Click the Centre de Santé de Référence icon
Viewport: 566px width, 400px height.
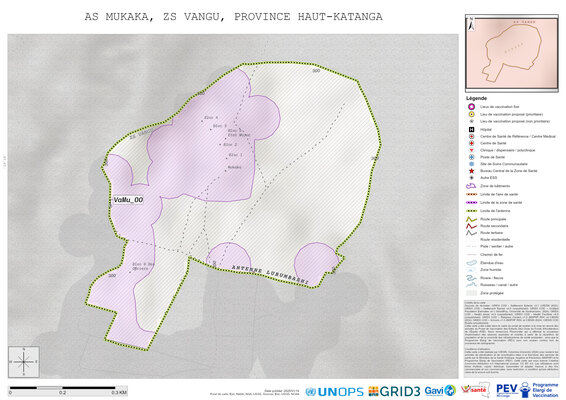coord(471,136)
